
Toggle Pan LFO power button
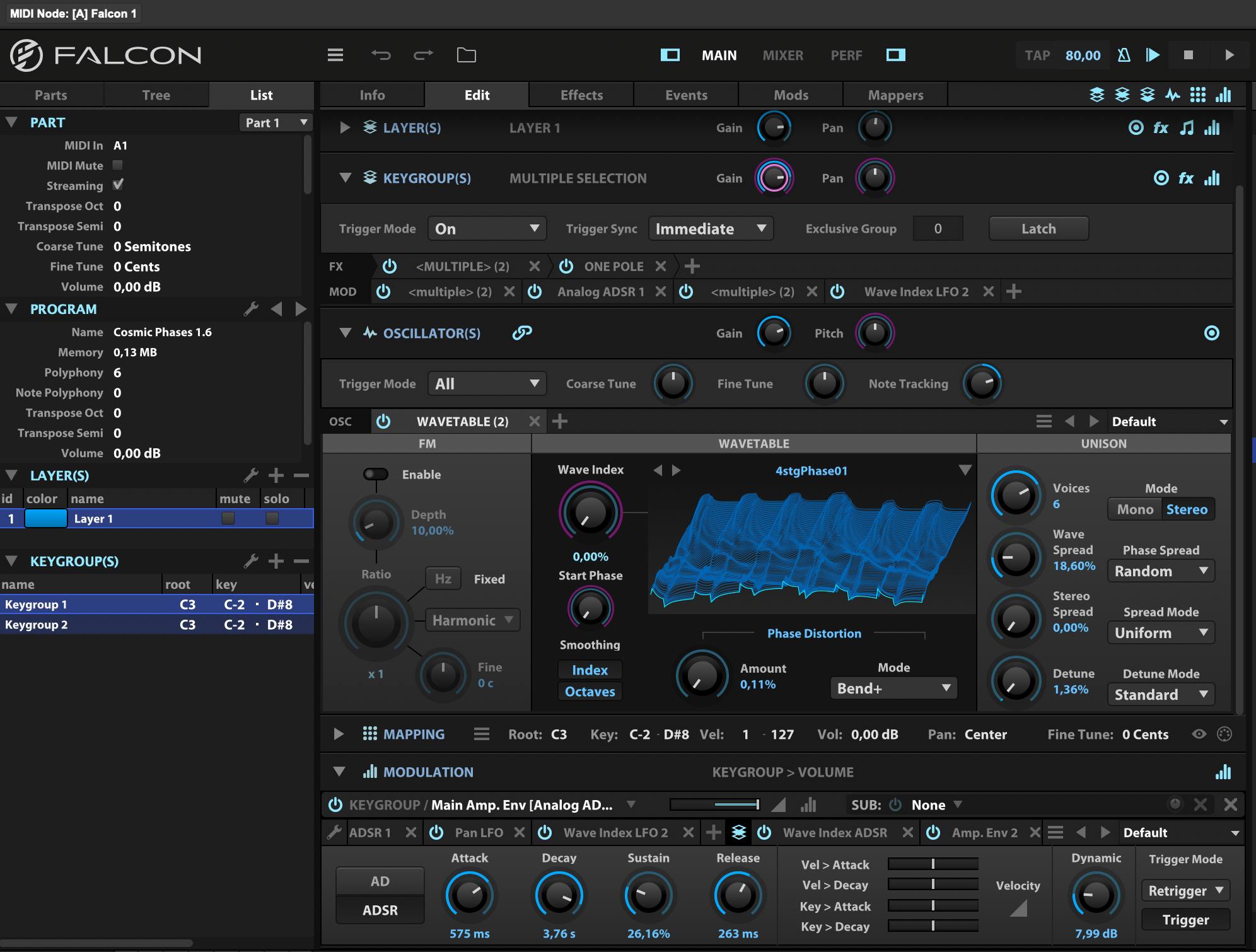436,832
